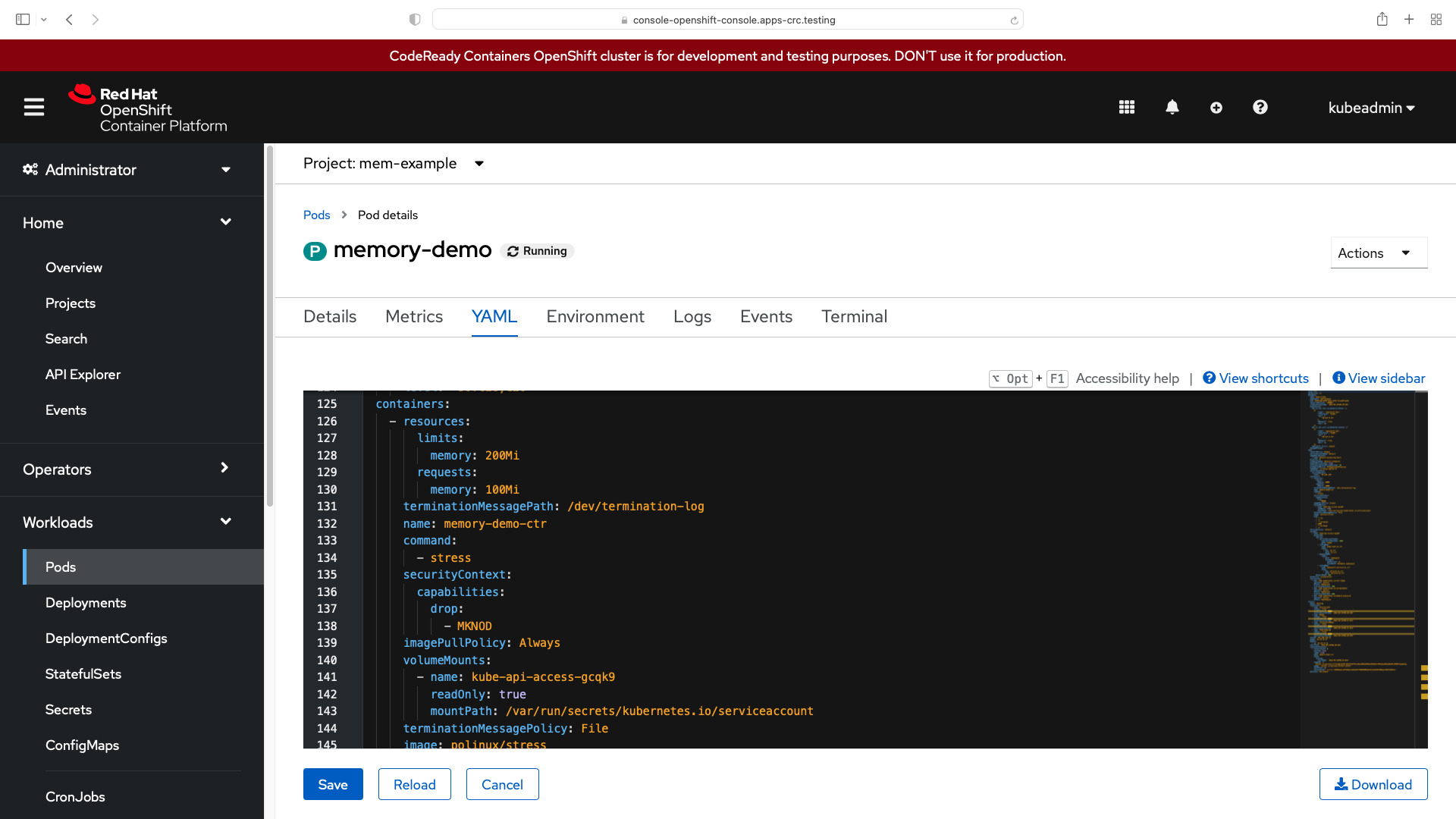Open StatefulSets in sidebar

click(83, 674)
